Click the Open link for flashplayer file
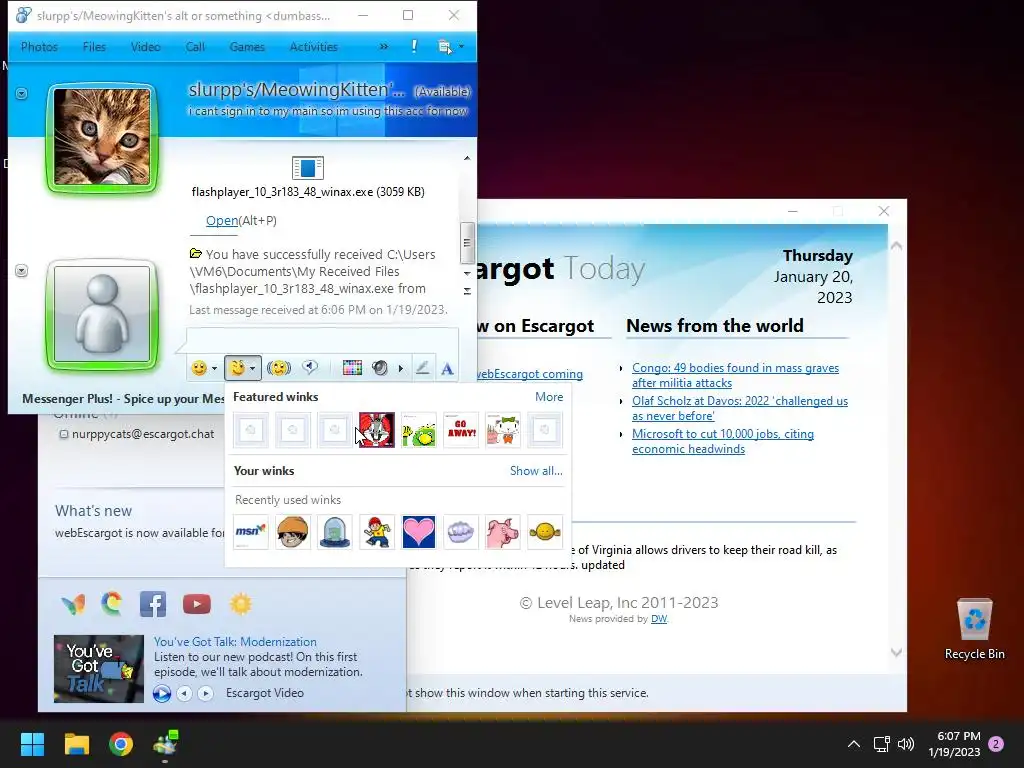Image resolution: width=1024 pixels, height=768 pixels. click(221, 221)
